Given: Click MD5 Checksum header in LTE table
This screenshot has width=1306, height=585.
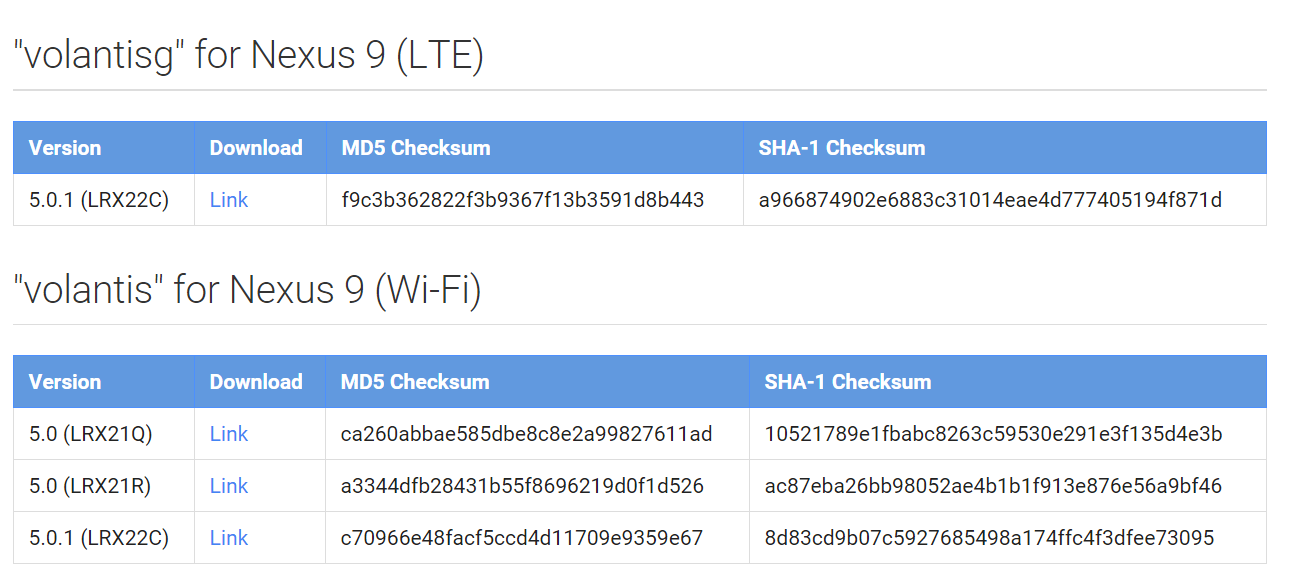Looking at the screenshot, I should (x=416, y=148).
